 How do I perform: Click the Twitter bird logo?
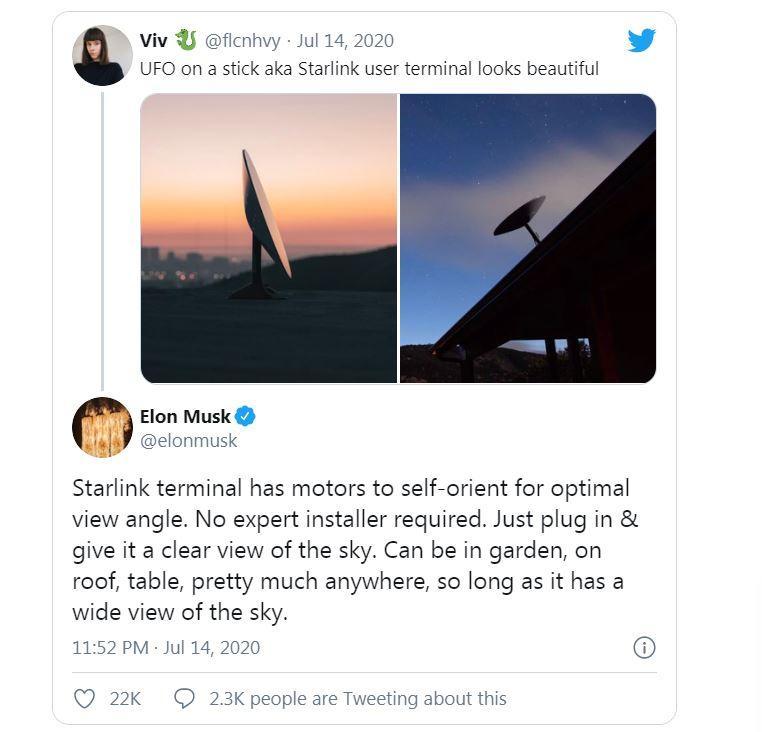pyautogui.click(x=641, y=40)
